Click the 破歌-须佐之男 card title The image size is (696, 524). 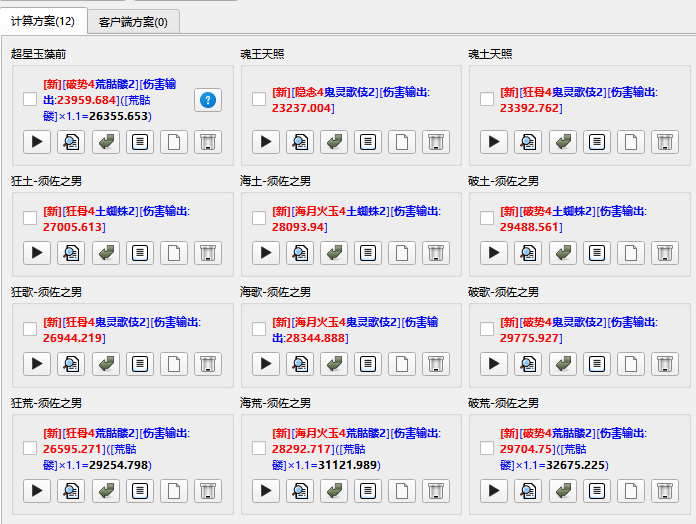pyautogui.click(x=503, y=292)
